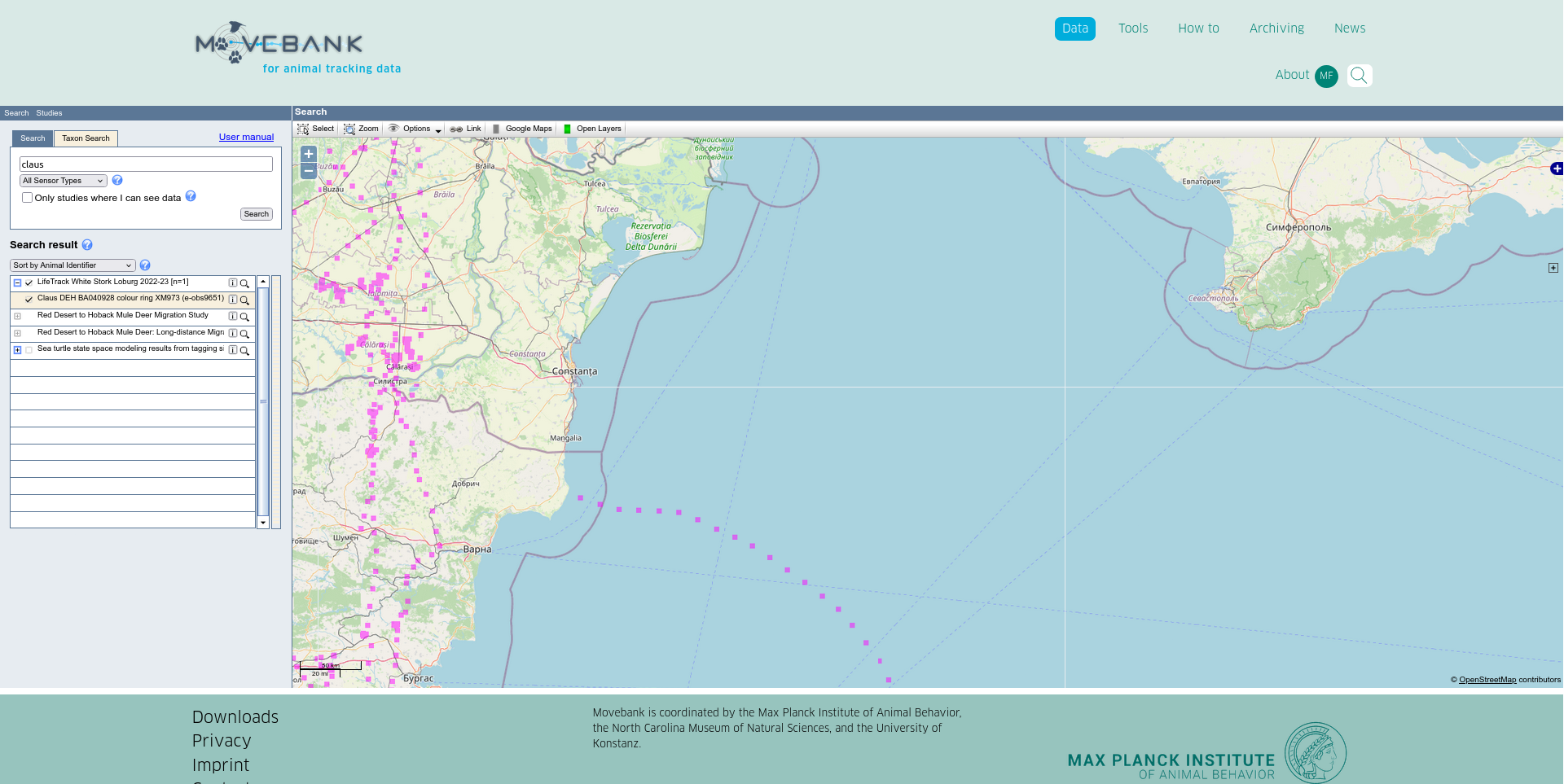This screenshot has height=784, width=1564.
Task: Click help icon next to Search result
Action: pos(87,245)
